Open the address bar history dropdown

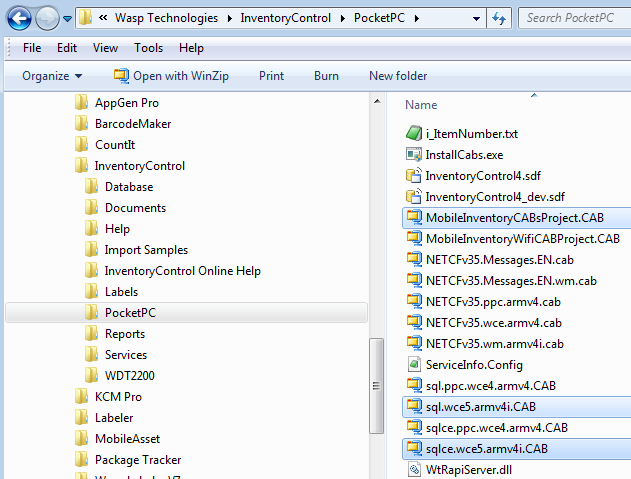point(476,19)
